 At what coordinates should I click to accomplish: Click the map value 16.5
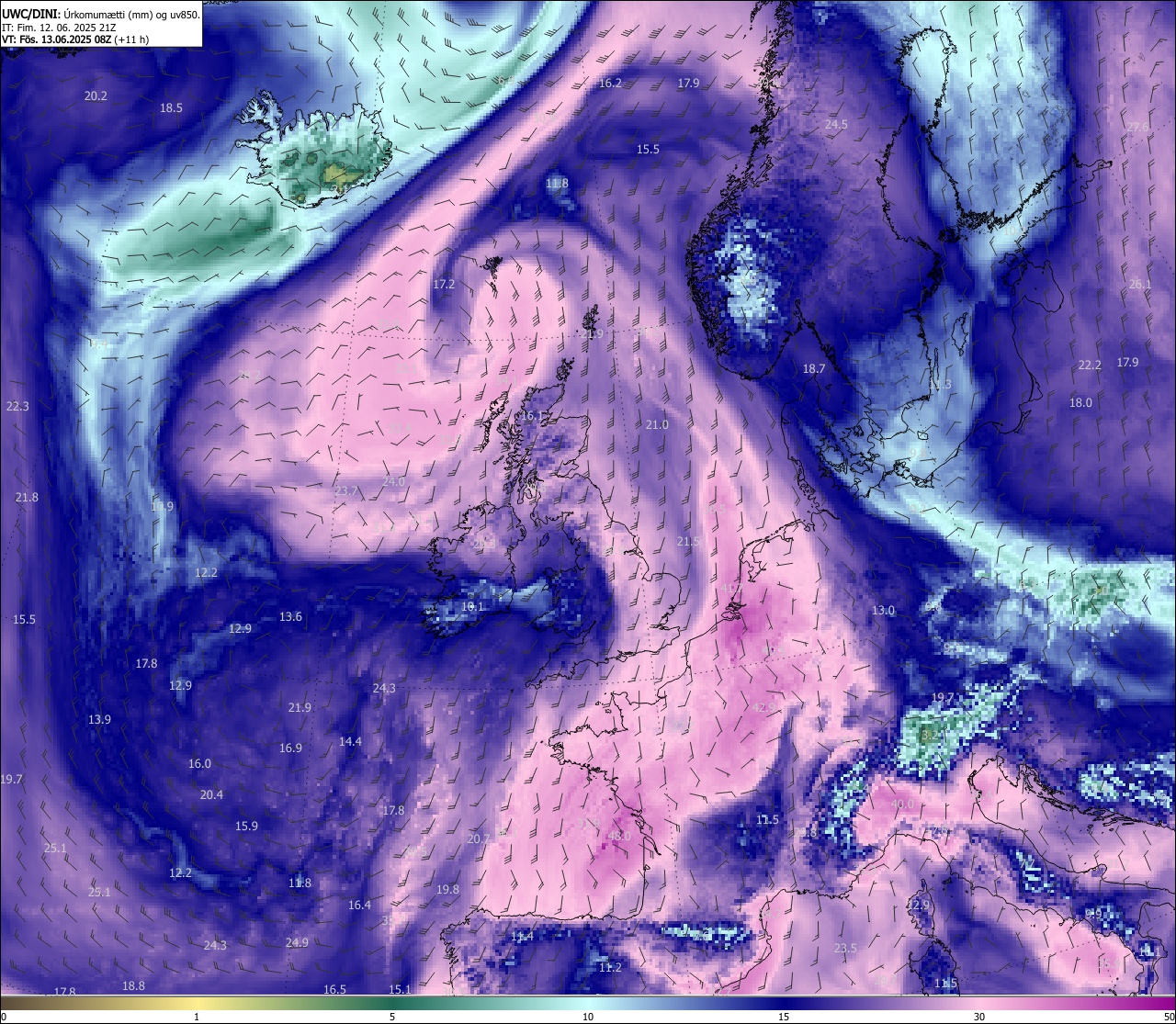click(334, 990)
